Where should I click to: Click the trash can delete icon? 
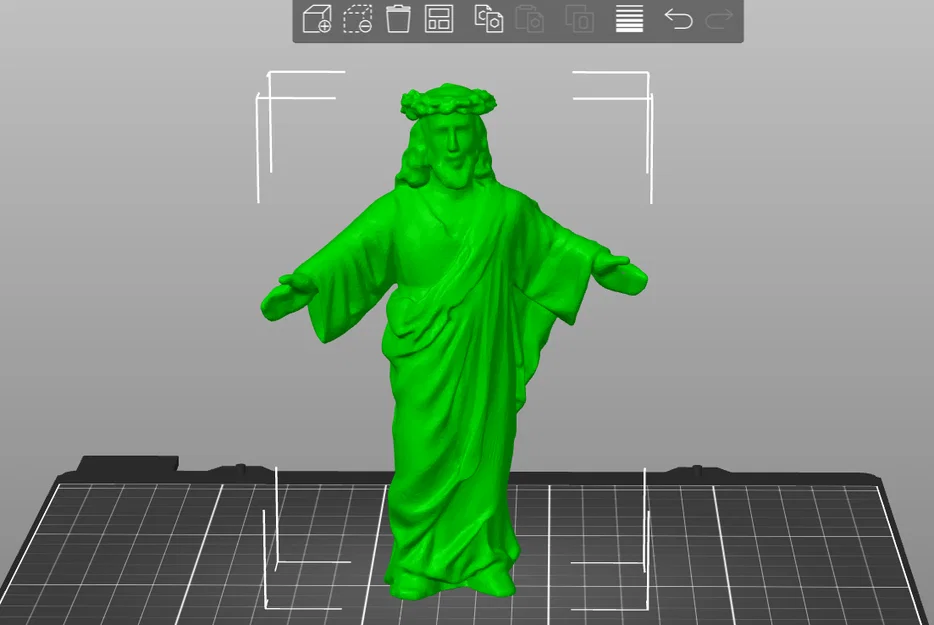point(399,18)
